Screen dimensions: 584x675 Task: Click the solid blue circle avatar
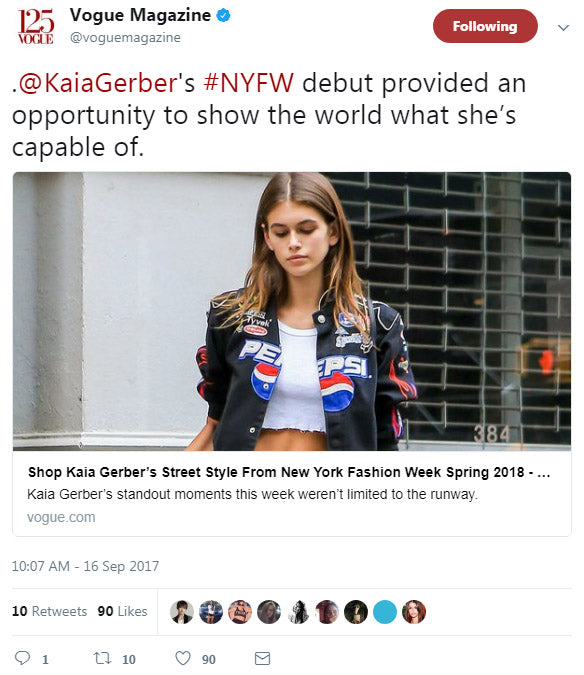pos(384,612)
